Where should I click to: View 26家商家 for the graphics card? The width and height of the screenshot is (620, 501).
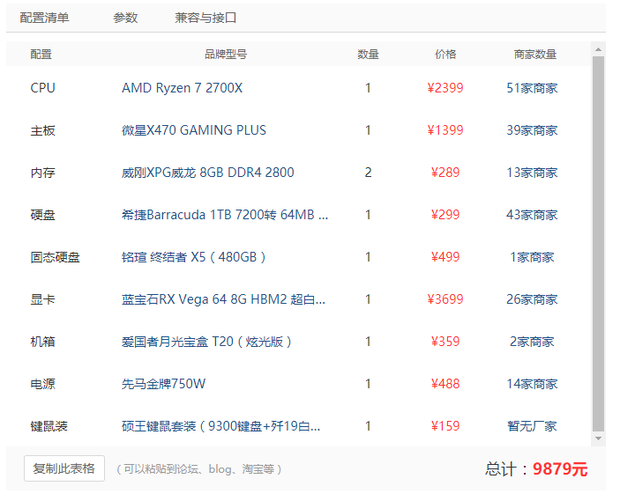(x=532, y=299)
